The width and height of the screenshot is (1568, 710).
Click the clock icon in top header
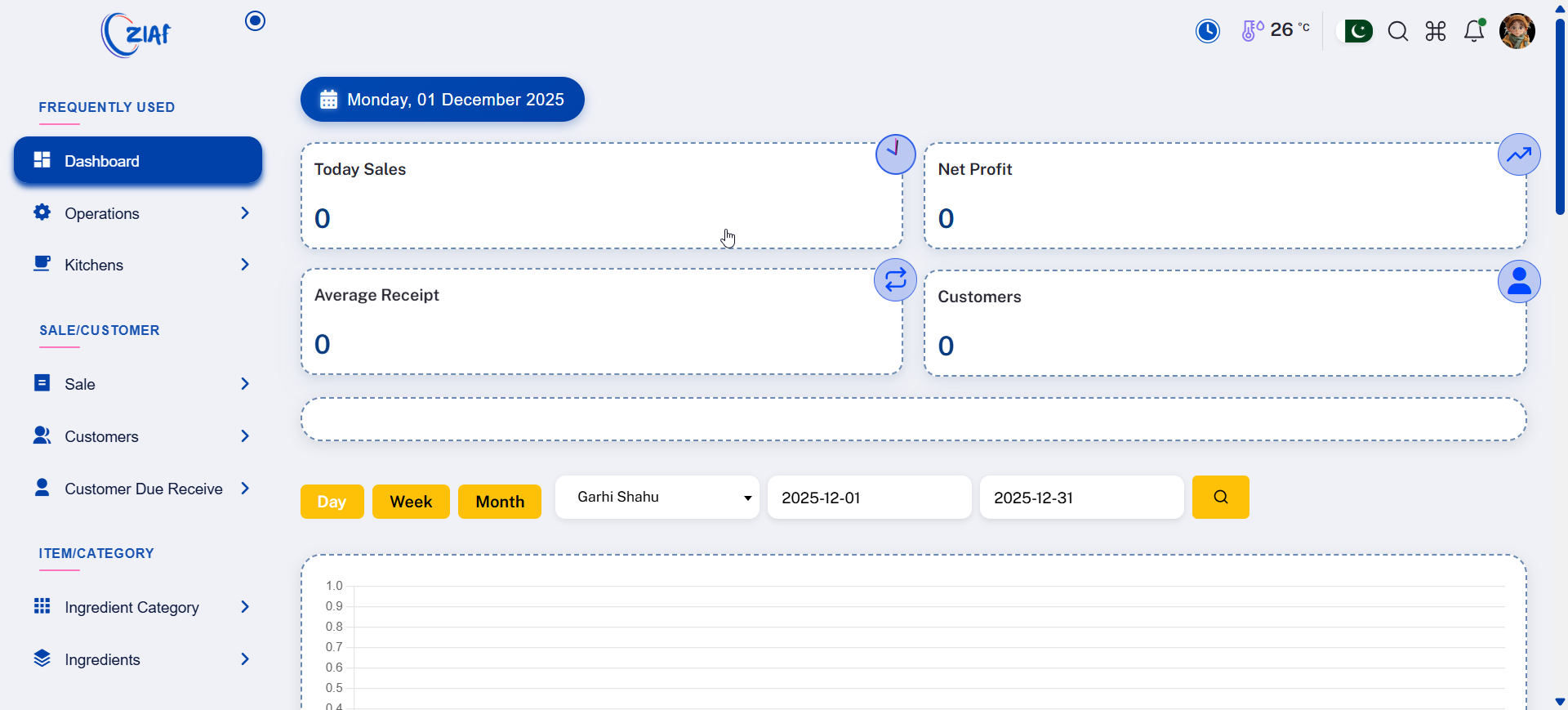1207,31
